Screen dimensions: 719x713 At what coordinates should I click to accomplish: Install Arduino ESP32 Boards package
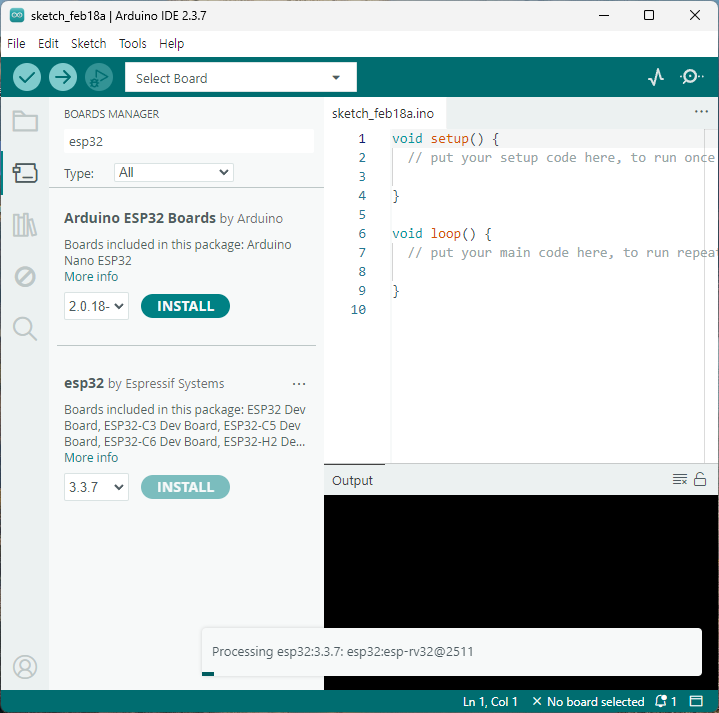point(185,306)
